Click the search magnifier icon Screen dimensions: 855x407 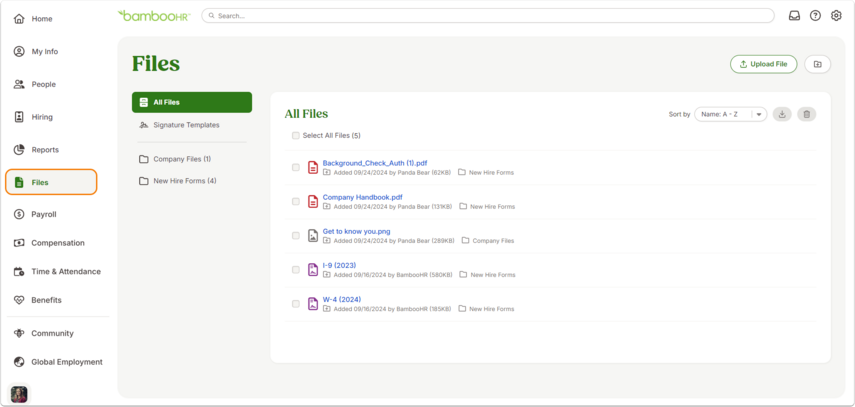click(212, 16)
